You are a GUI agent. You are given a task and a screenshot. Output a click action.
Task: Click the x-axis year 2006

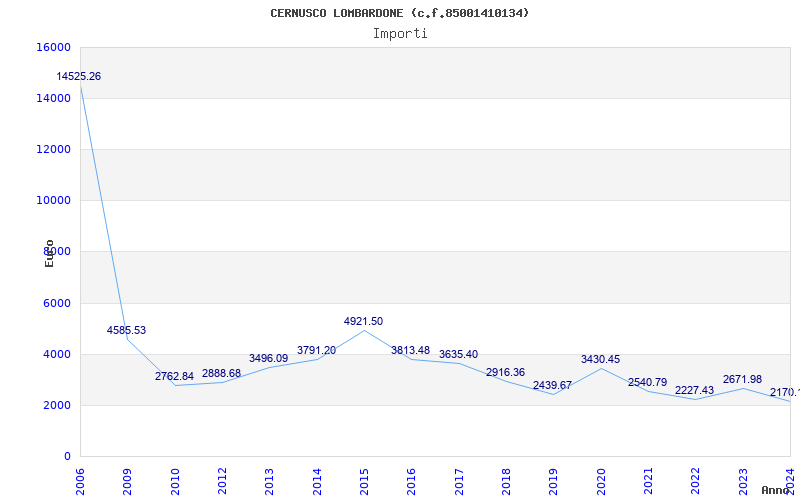click(x=80, y=482)
